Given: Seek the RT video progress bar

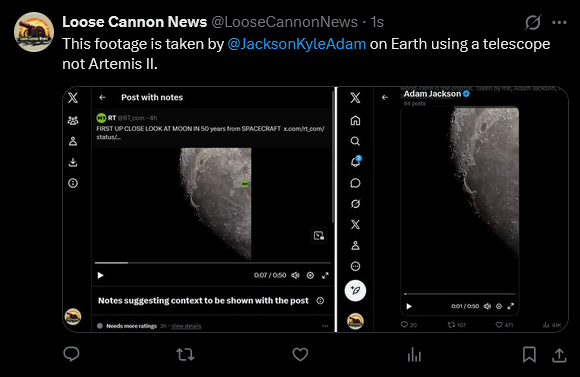Looking at the screenshot, I should [x=213, y=263].
